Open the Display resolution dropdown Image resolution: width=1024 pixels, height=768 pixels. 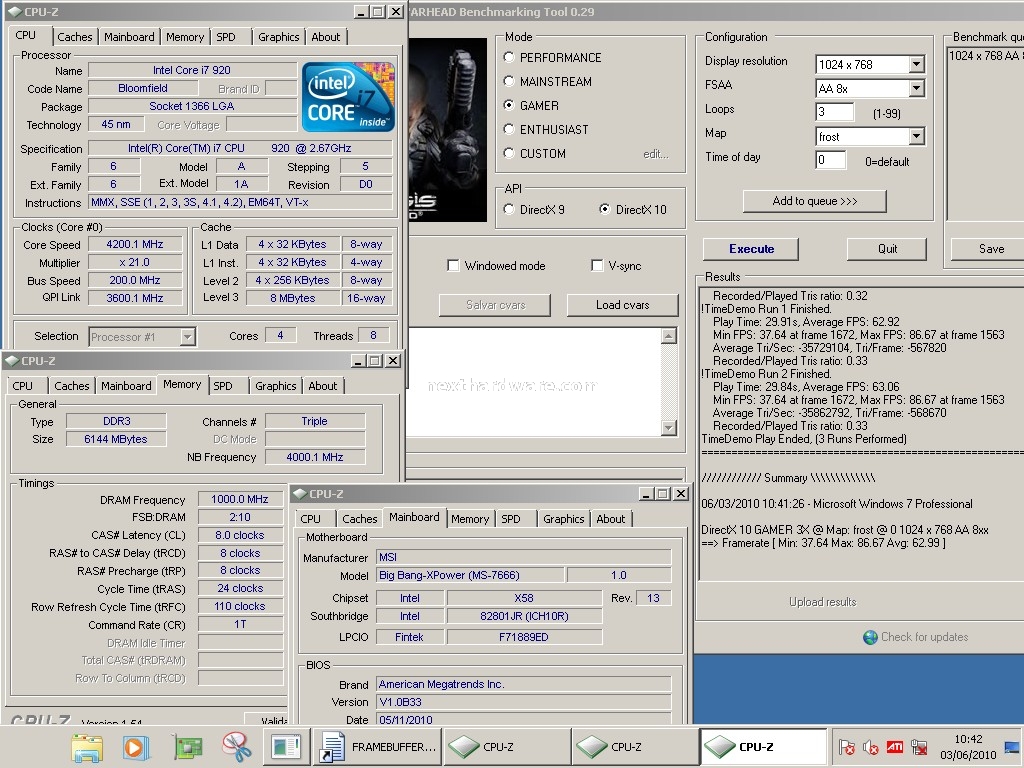pos(916,64)
